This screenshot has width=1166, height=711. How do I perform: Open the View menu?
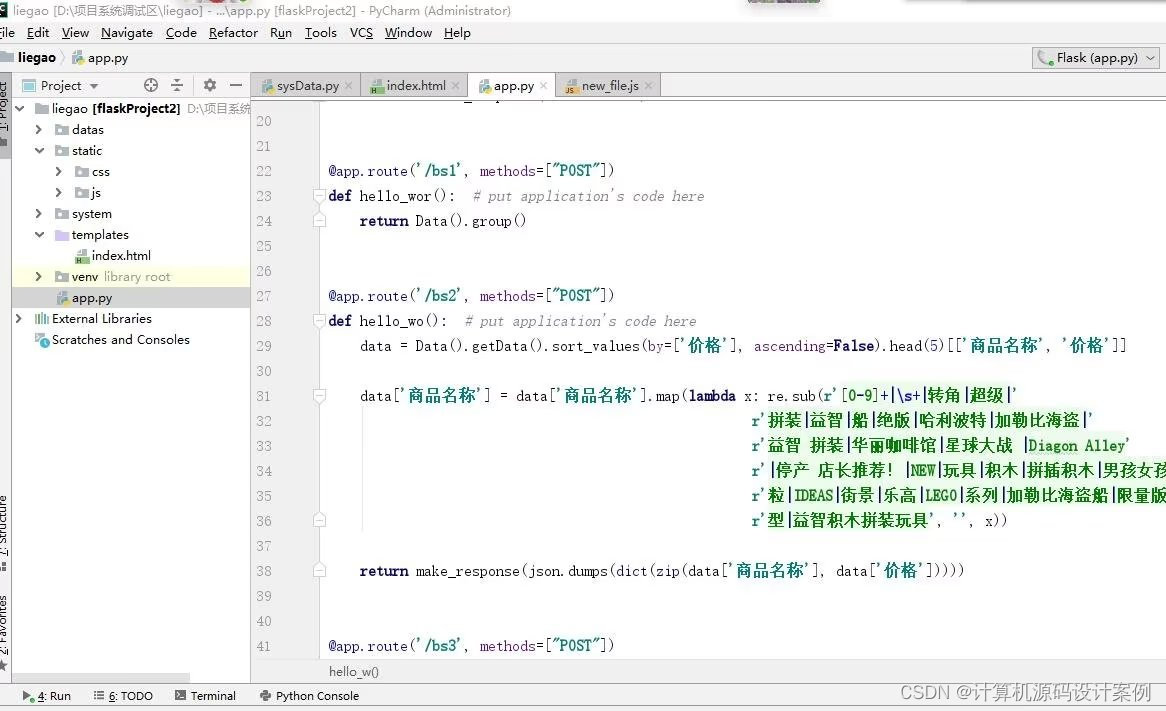pyautogui.click(x=75, y=33)
